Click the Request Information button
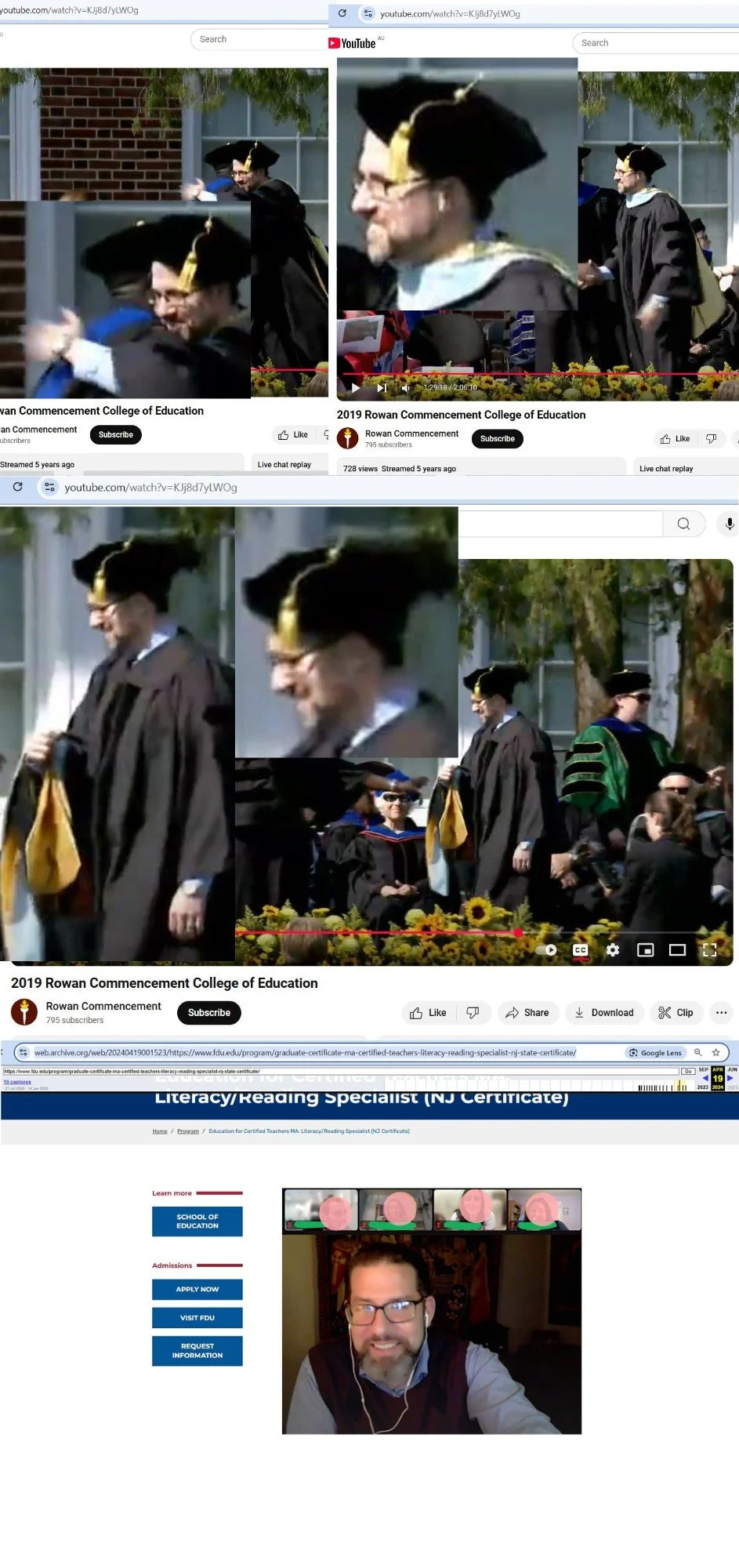Viewport: 739px width, 1568px height. [197, 1350]
